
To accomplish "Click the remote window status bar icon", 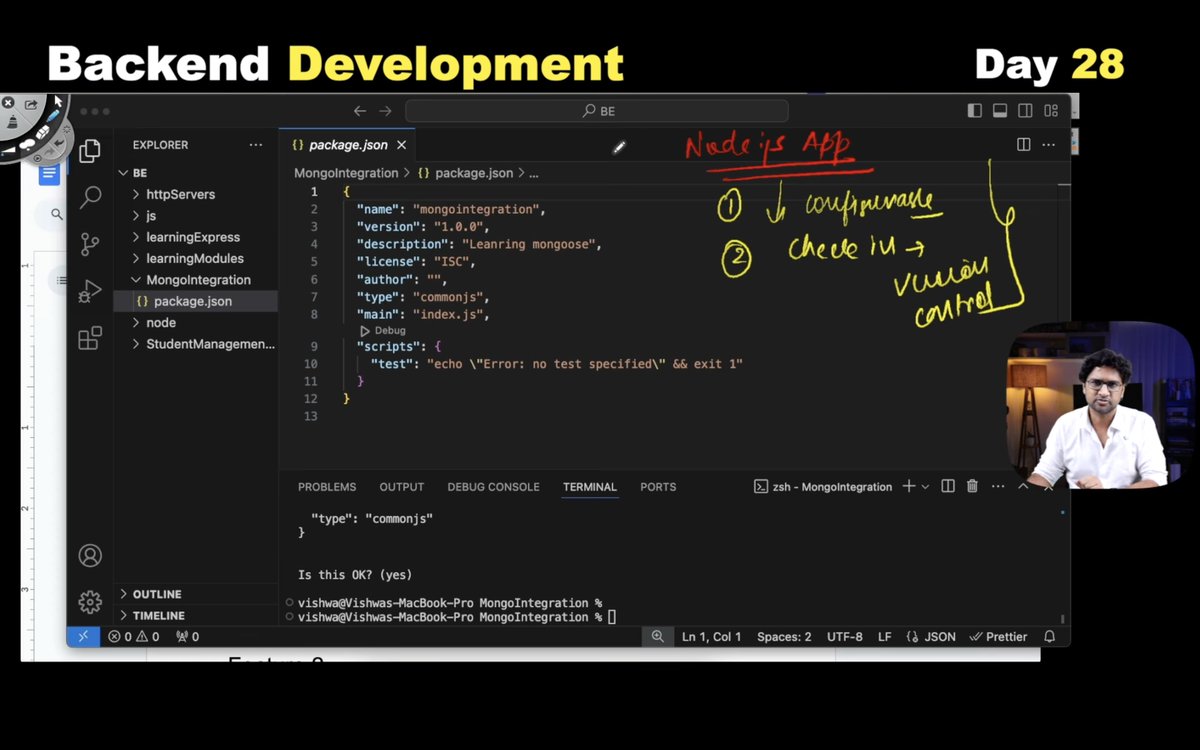I will click(83, 636).
